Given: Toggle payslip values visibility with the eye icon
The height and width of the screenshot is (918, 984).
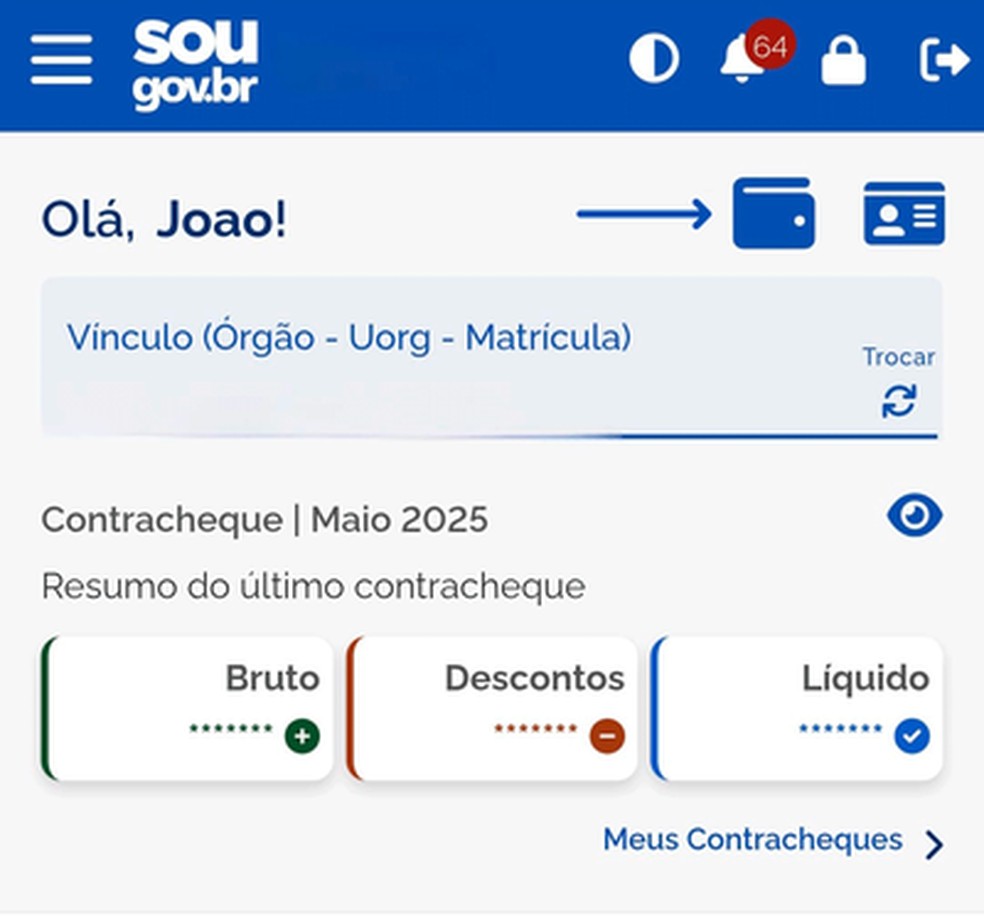Looking at the screenshot, I should click(913, 514).
